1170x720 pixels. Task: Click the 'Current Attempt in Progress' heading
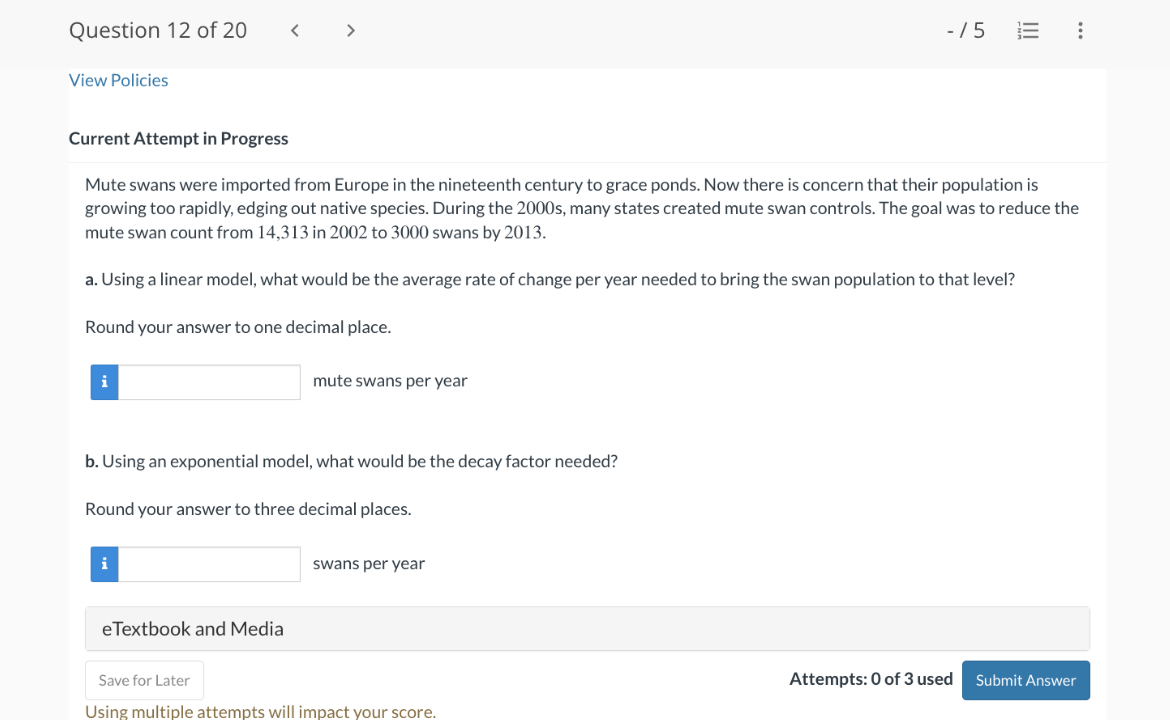coord(178,139)
